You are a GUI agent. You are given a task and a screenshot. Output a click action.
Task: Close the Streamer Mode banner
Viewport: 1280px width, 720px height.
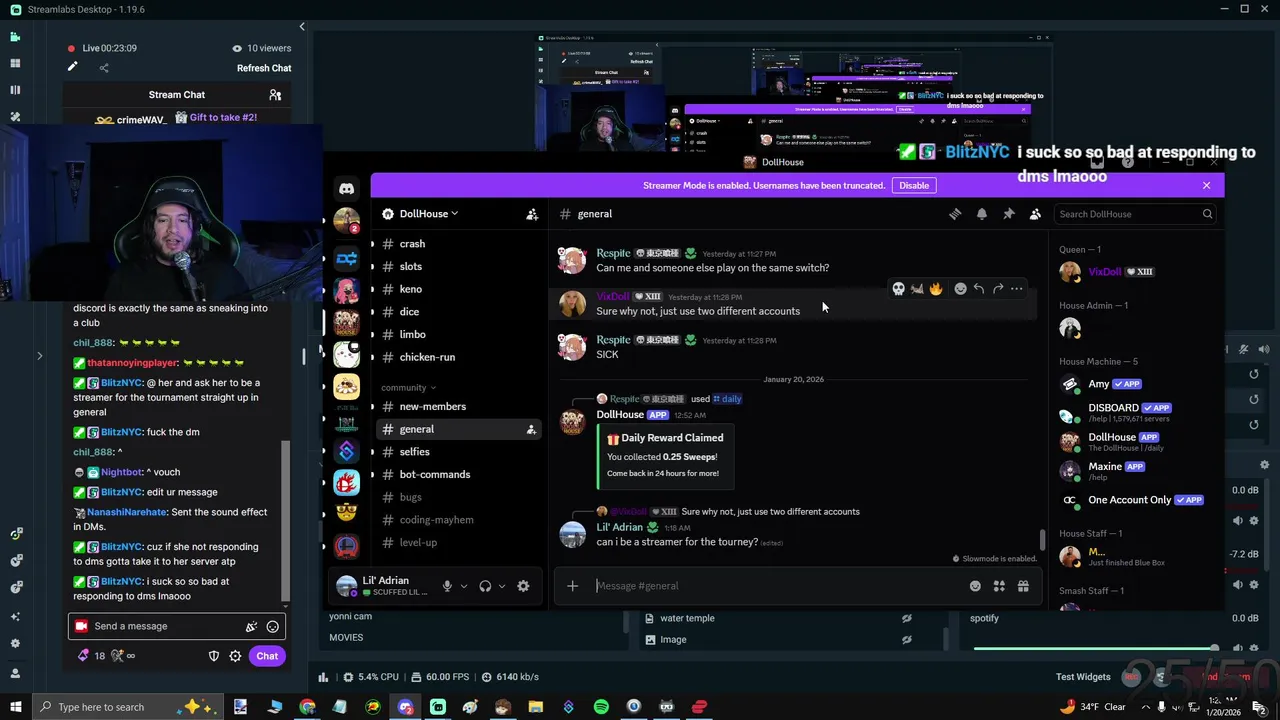click(x=1206, y=185)
